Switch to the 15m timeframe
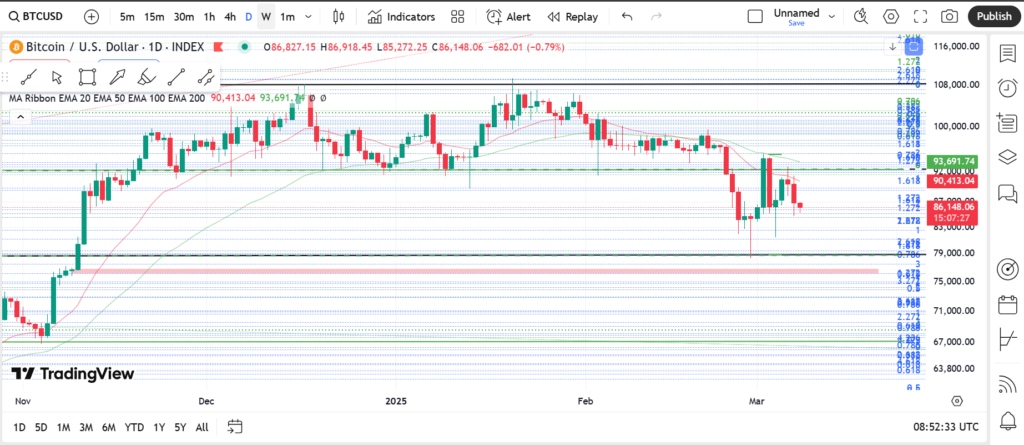Image resolution: width=1024 pixels, height=445 pixels. [154, 17]
